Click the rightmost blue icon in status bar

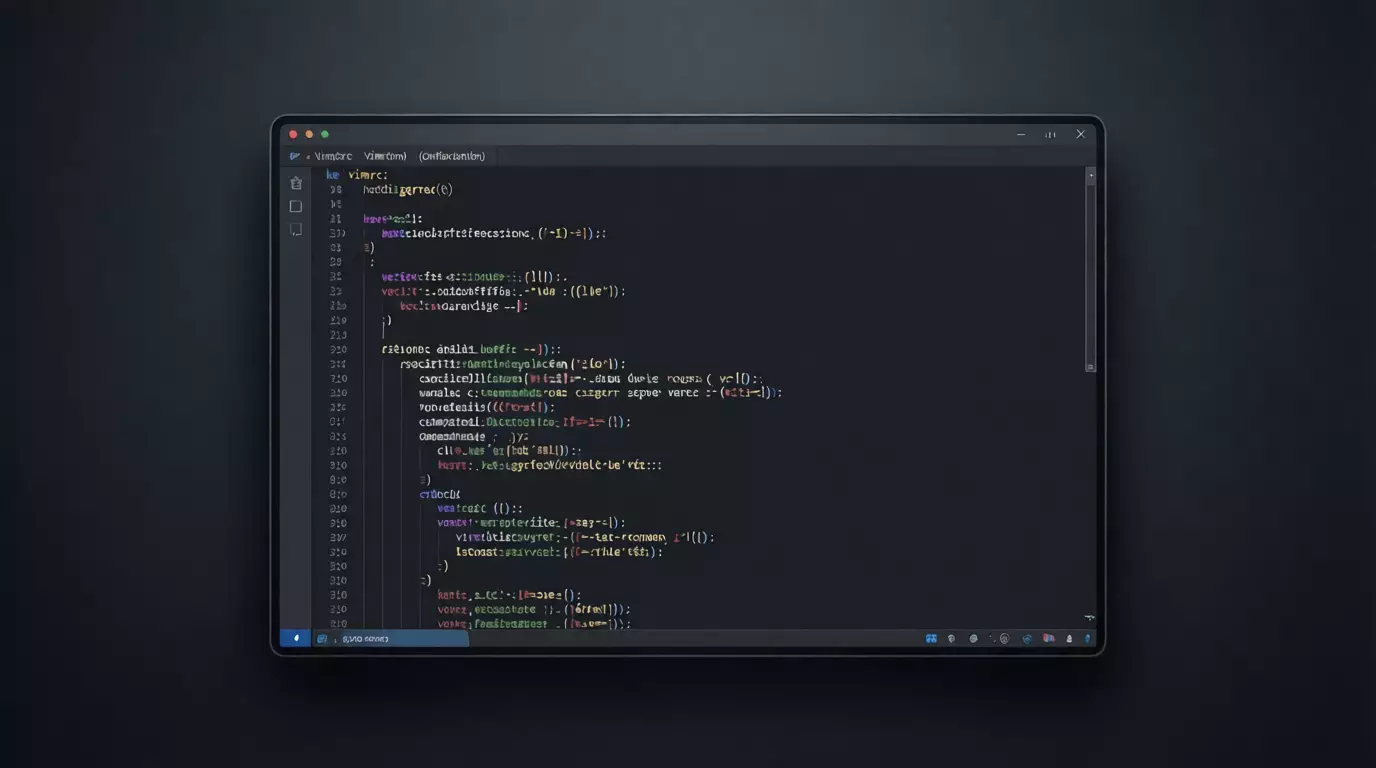pos(1088,638)
